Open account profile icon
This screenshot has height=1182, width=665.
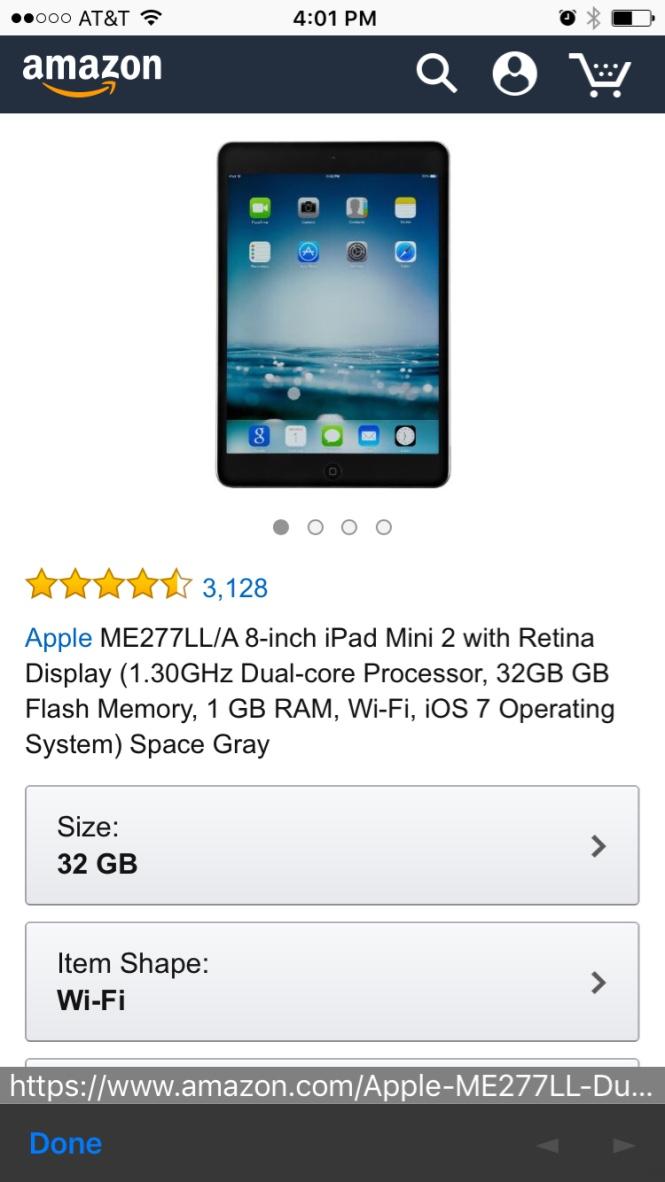[x=515, y=74]
